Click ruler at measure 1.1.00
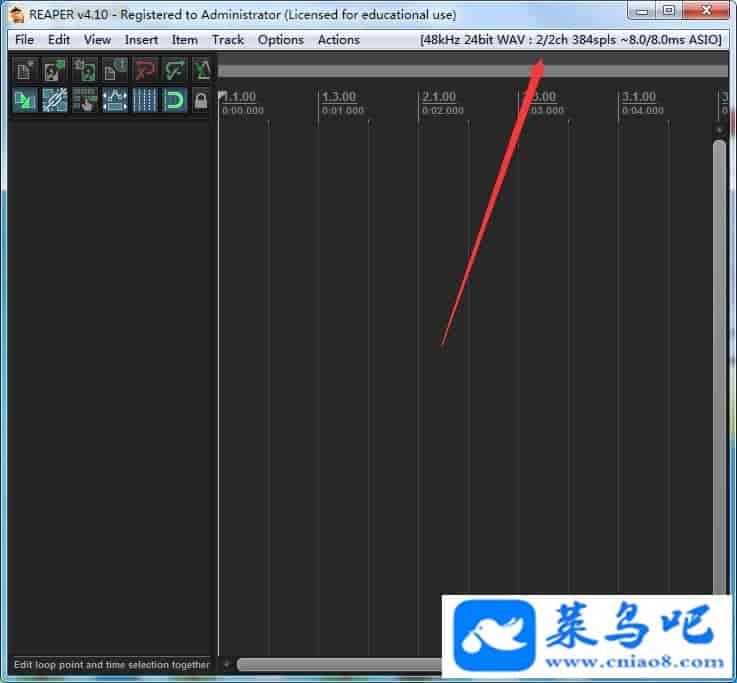This screenshot has height=683, width=737. click(239, 97)
